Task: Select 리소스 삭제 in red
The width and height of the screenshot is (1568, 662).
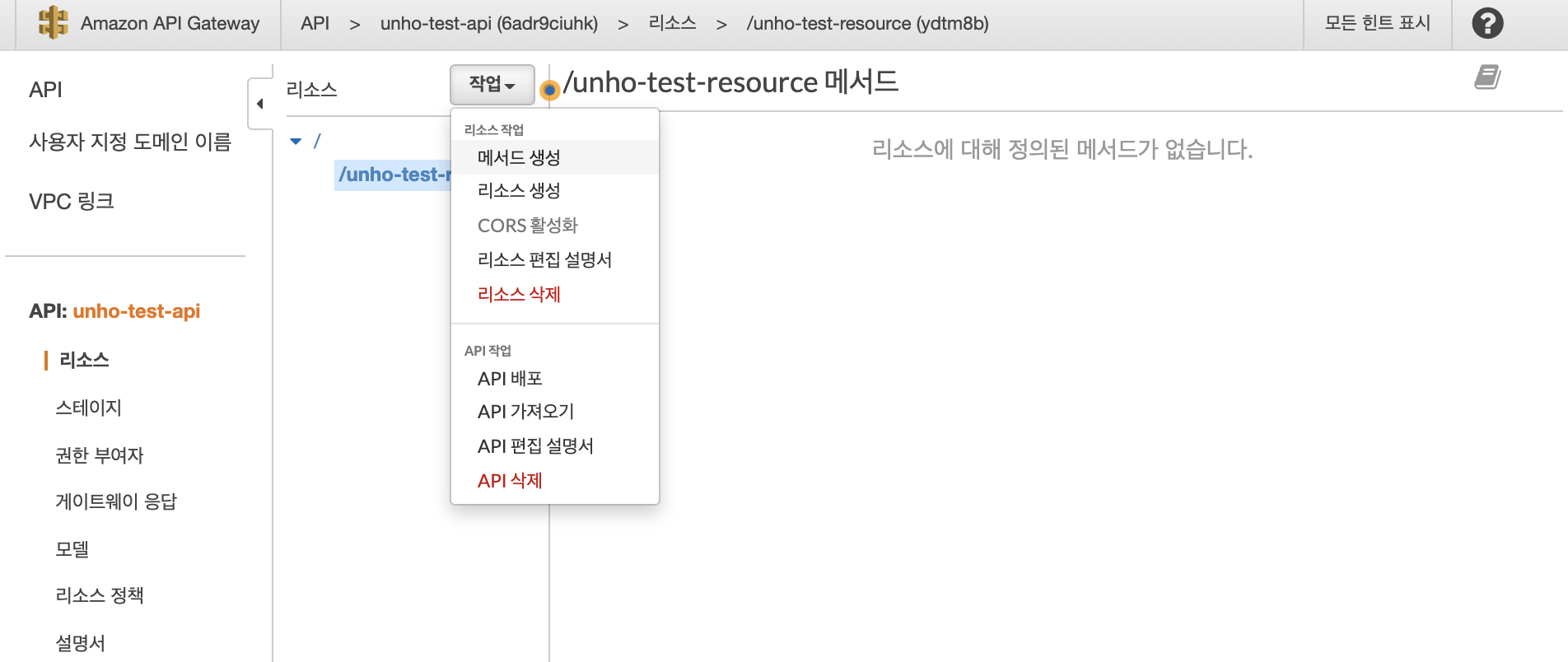Action: tap(555, 295)
